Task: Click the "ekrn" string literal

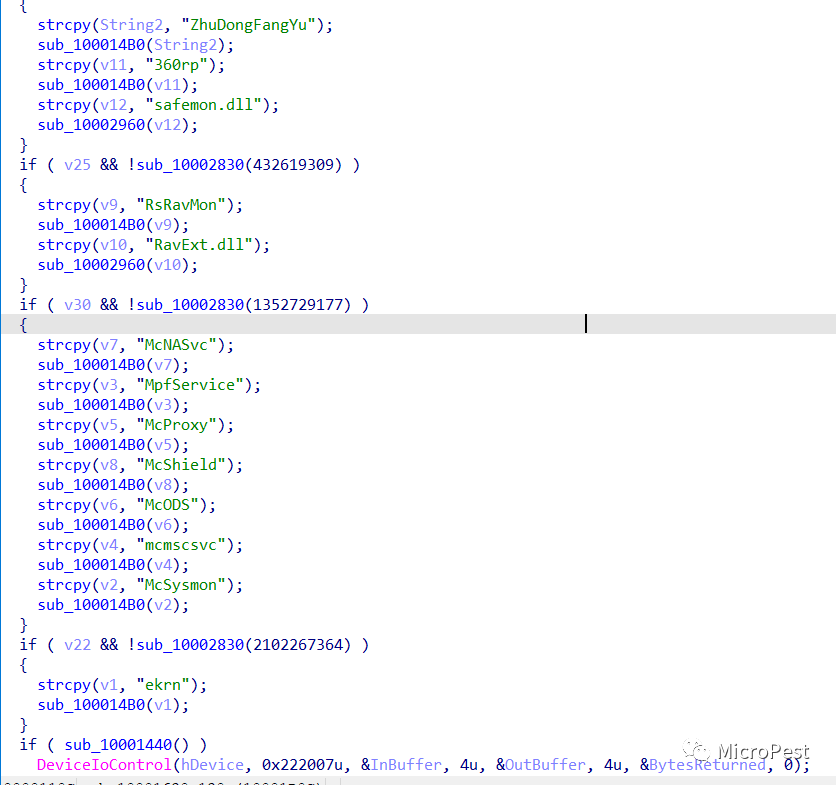Action: click(163, 685)
